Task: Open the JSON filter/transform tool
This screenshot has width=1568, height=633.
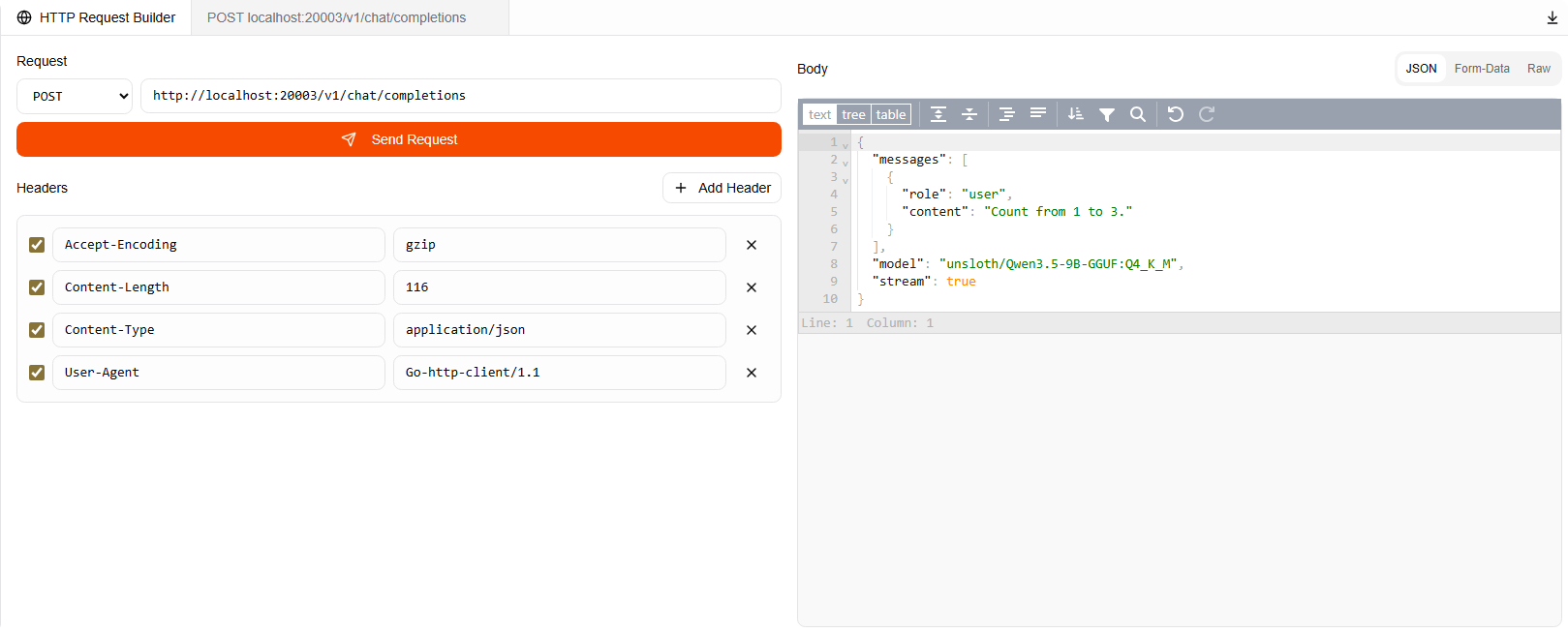Action: 1107,114
